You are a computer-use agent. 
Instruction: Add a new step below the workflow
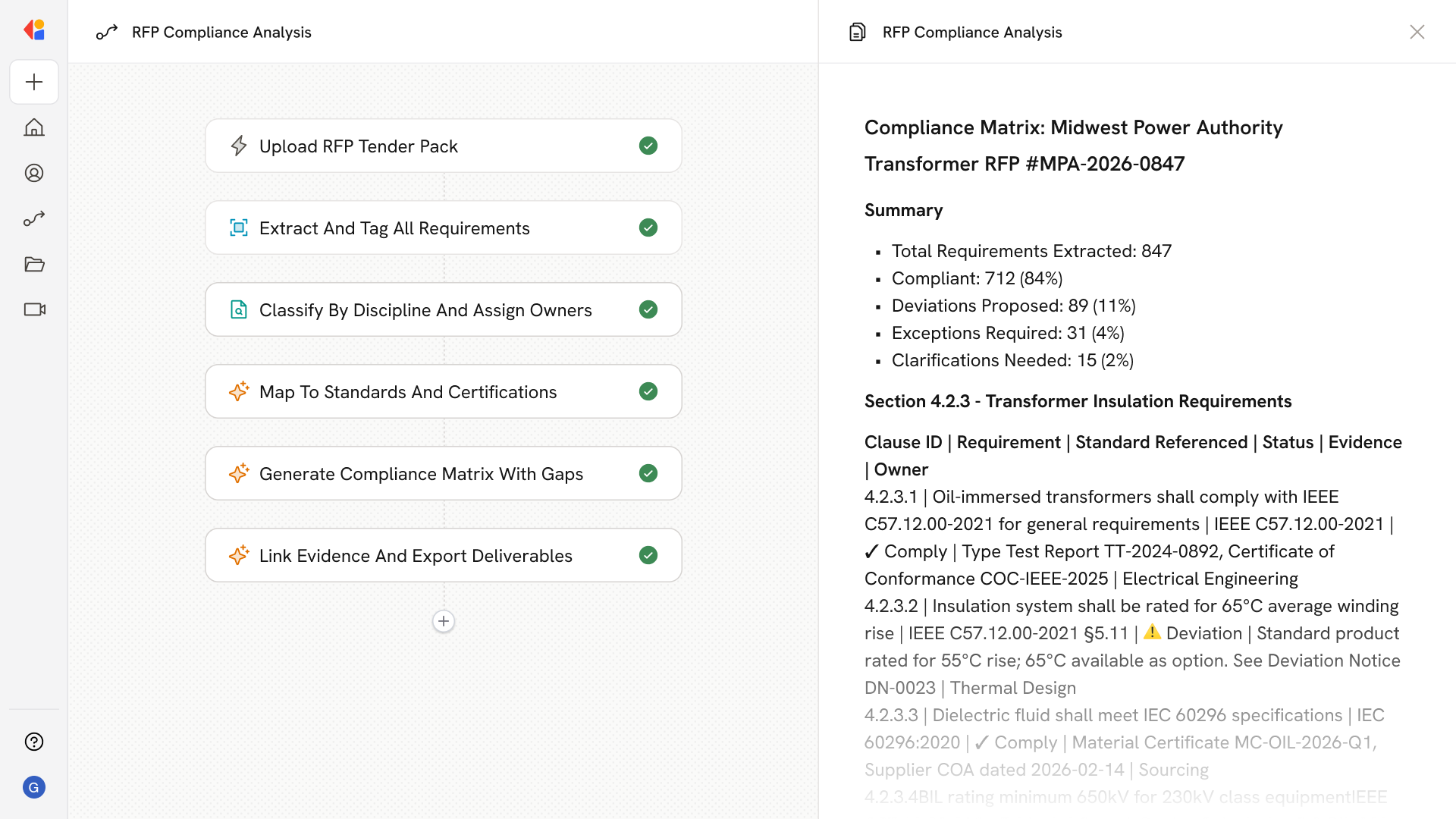click(x=444, y=621)
